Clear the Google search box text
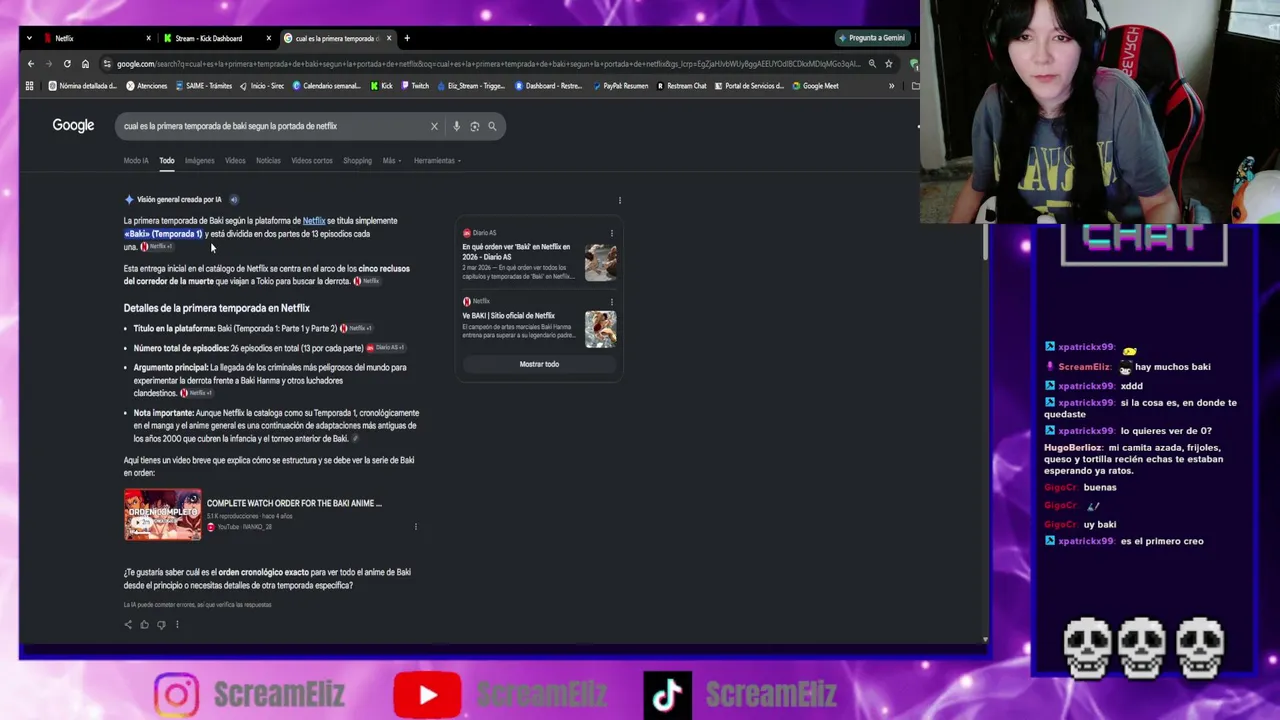 434,126
